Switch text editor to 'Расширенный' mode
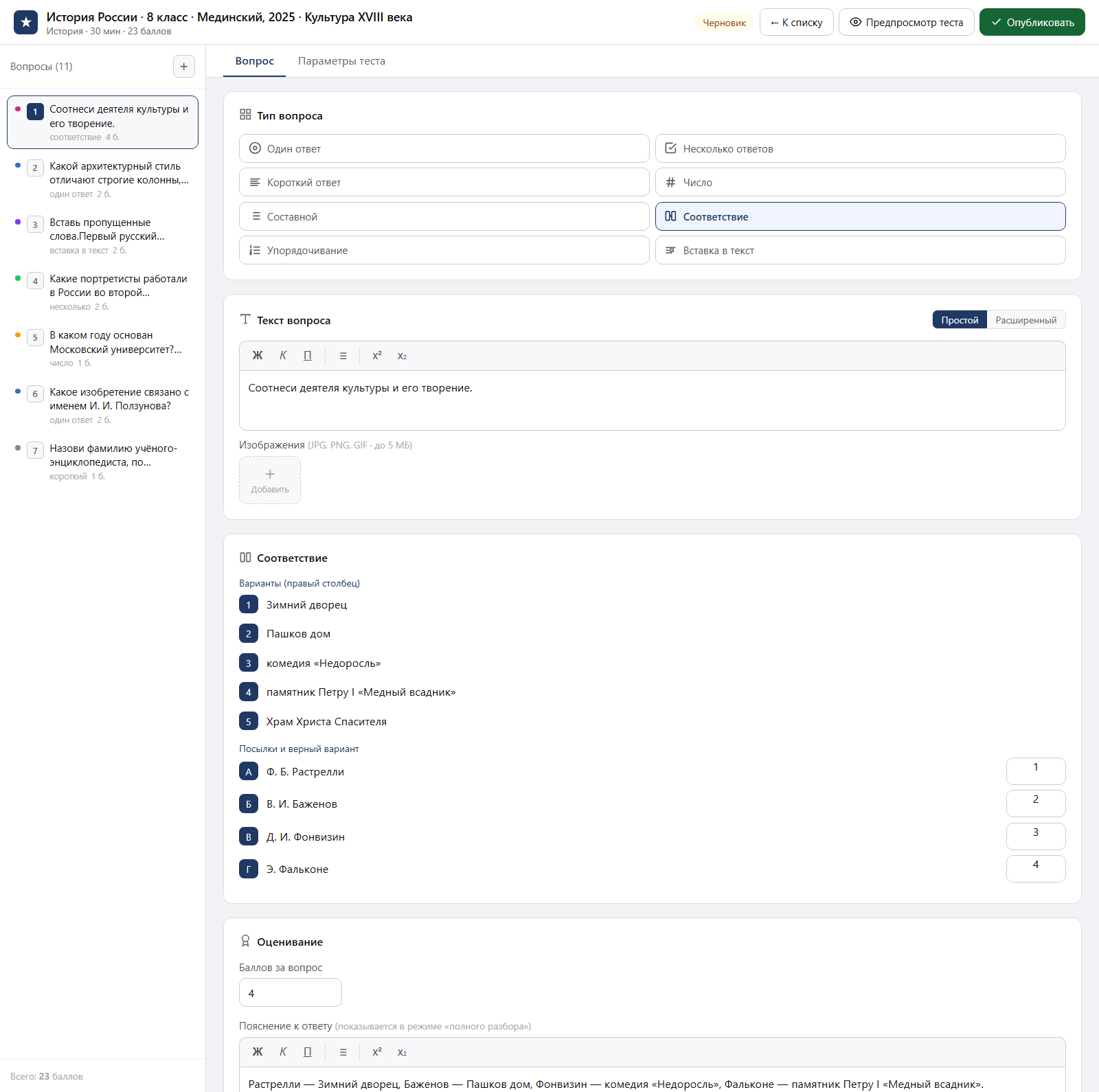The image size is (1099, 1092). point(1026,320)
